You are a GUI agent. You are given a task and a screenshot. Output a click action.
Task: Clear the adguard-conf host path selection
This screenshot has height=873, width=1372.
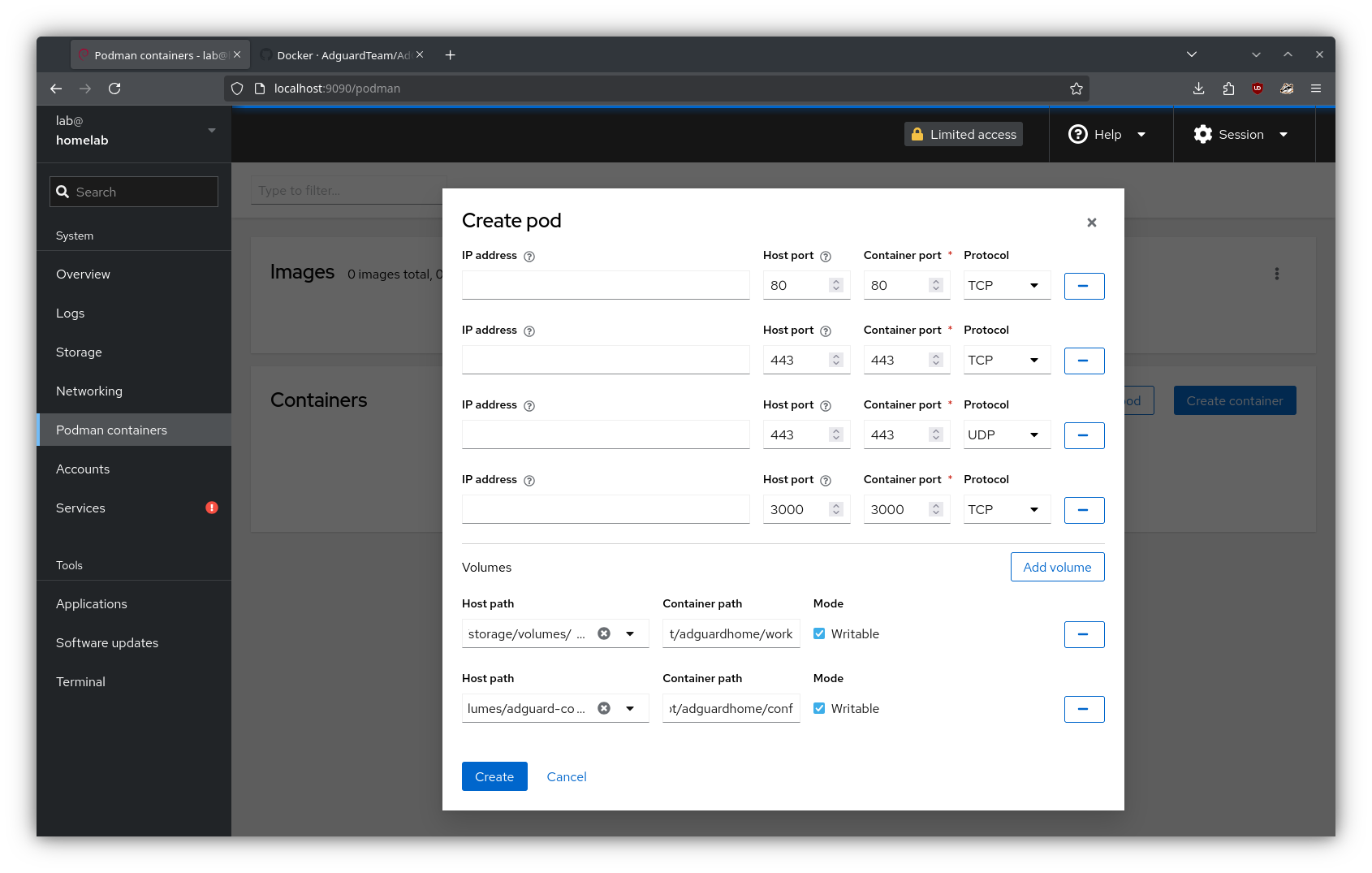tap(604, 708)
